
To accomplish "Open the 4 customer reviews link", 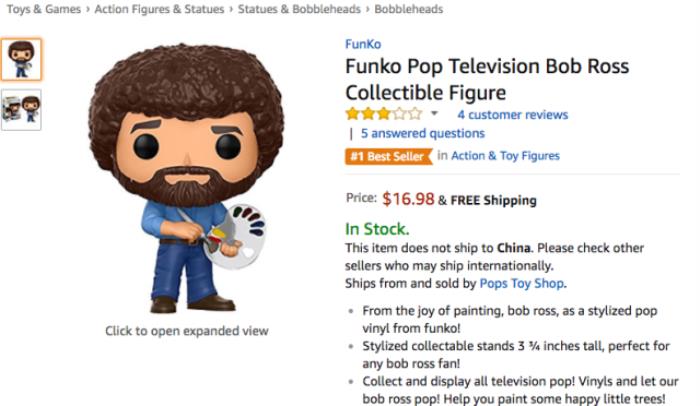I will tap(512, 115).
